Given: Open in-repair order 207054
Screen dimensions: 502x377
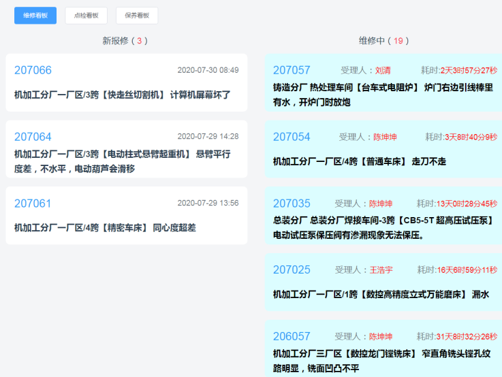Looking at the screenshot, I should [x=292, y=137].
